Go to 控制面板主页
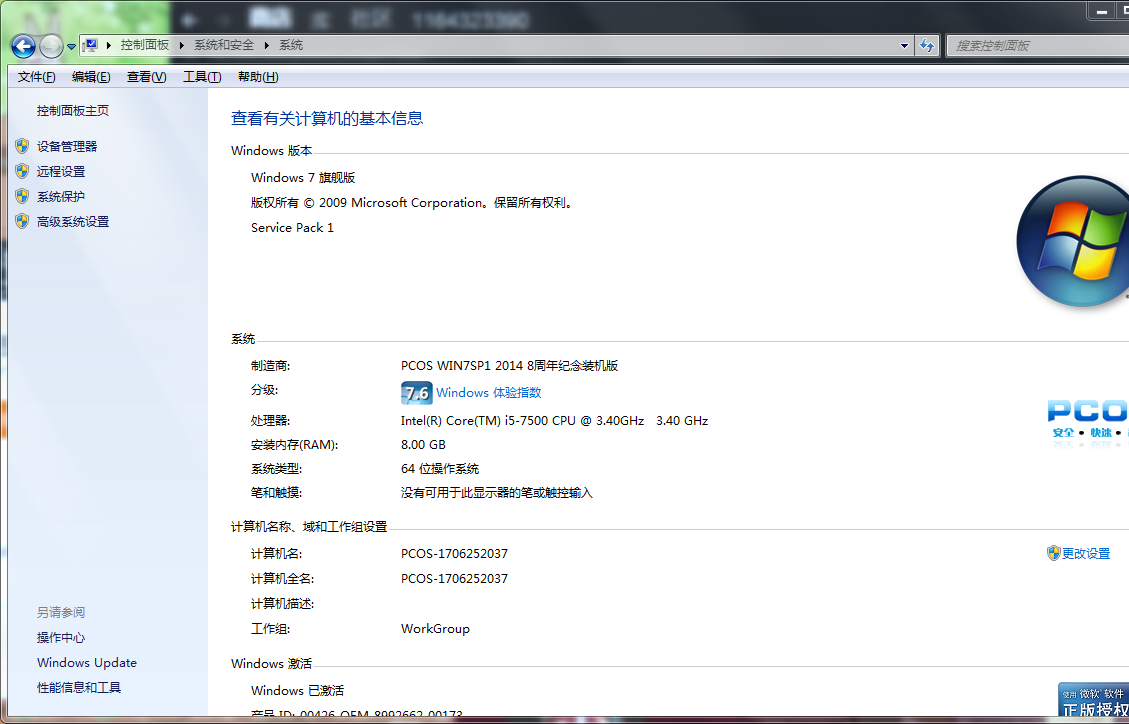 pos(73,111)
